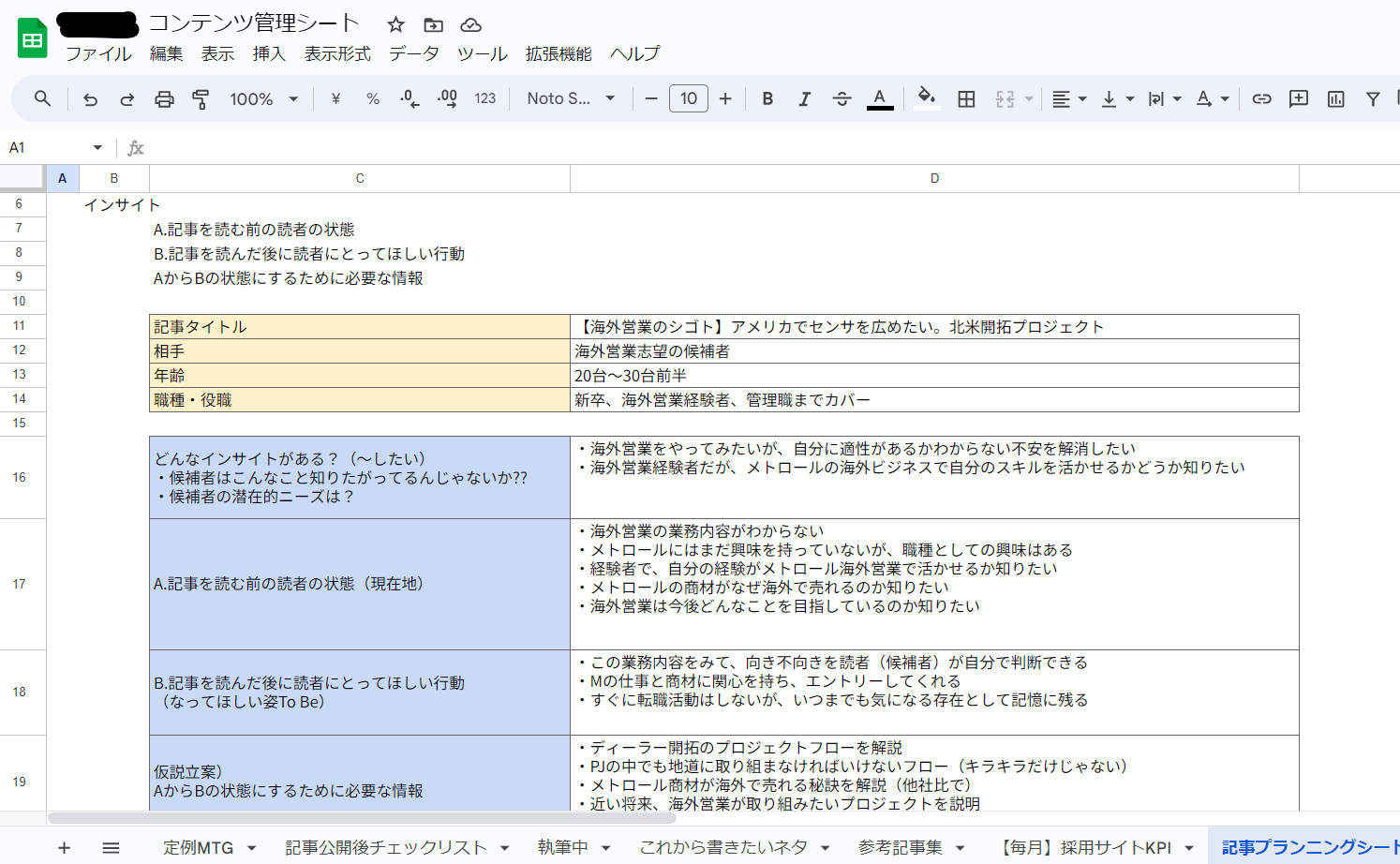
Task: Click the font size field
Action: [x=689, y=98]
